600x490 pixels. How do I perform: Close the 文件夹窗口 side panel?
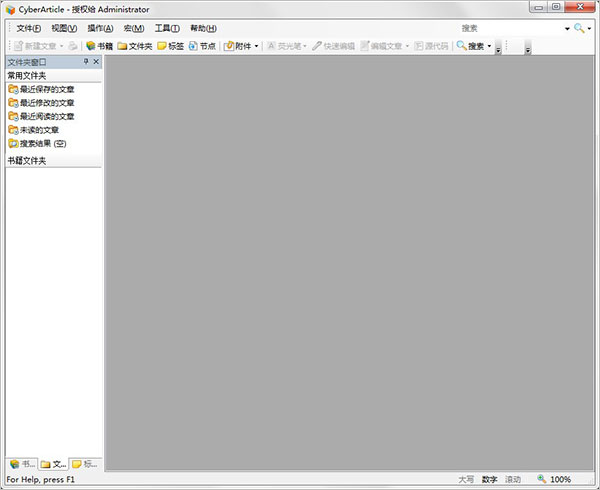[96, 62]
